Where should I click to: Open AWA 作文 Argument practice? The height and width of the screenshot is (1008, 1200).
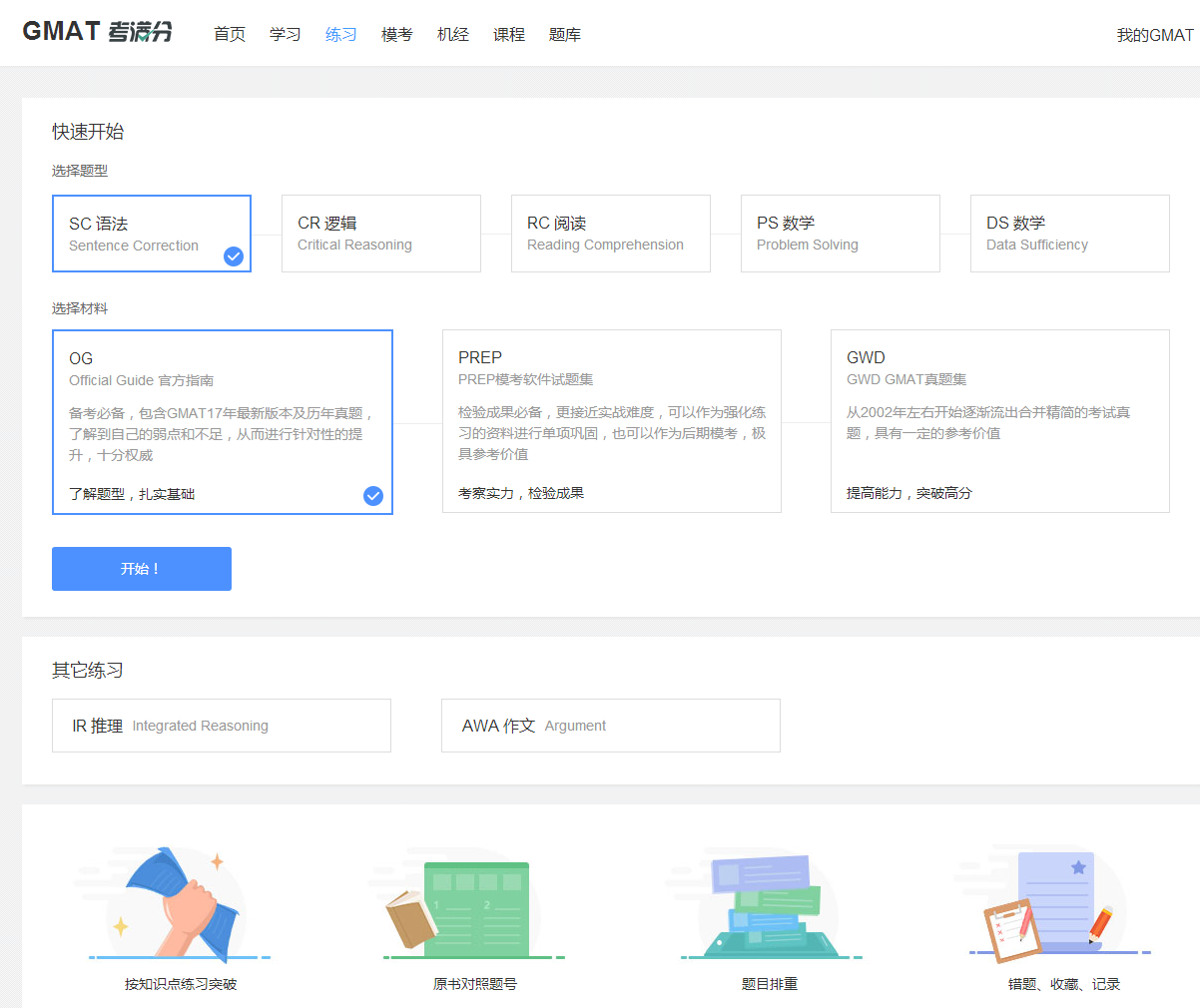[x=610, y=726]
